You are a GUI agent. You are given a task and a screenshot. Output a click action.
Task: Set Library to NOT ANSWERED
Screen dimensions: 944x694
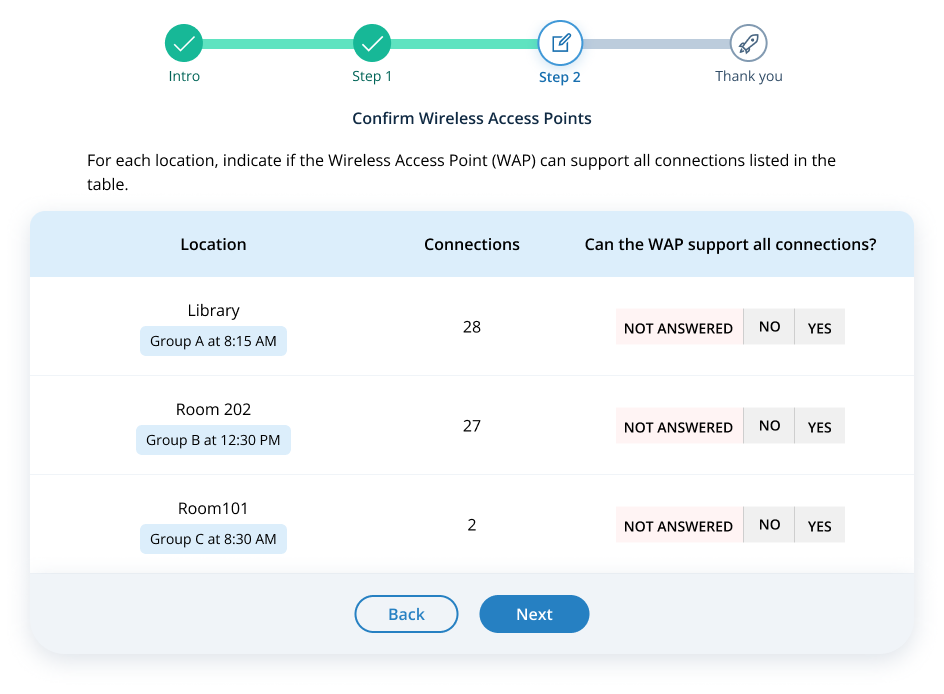678,327
